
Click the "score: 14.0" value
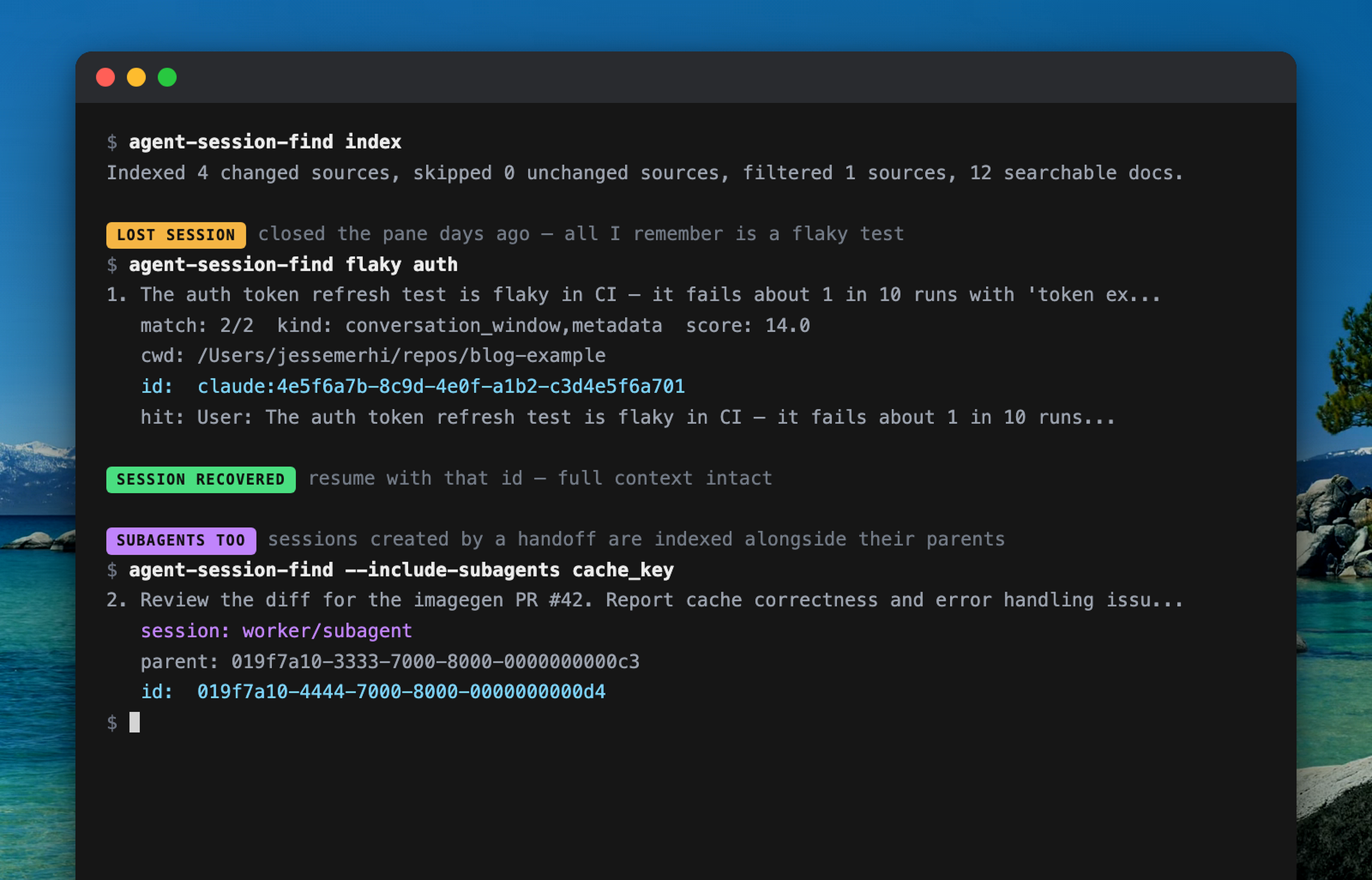coord(748,326)
